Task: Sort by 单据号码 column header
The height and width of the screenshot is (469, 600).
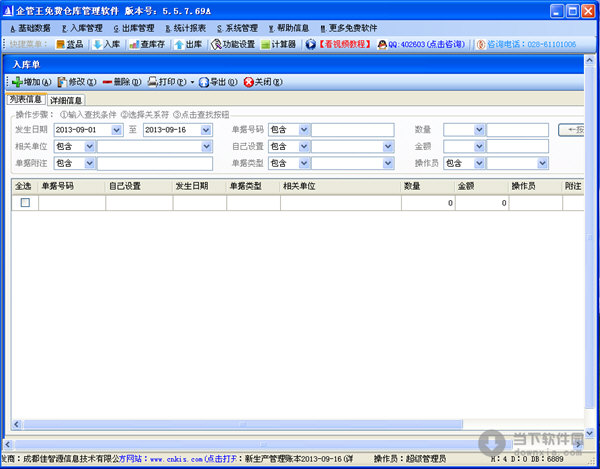Action: coord(72,186)
